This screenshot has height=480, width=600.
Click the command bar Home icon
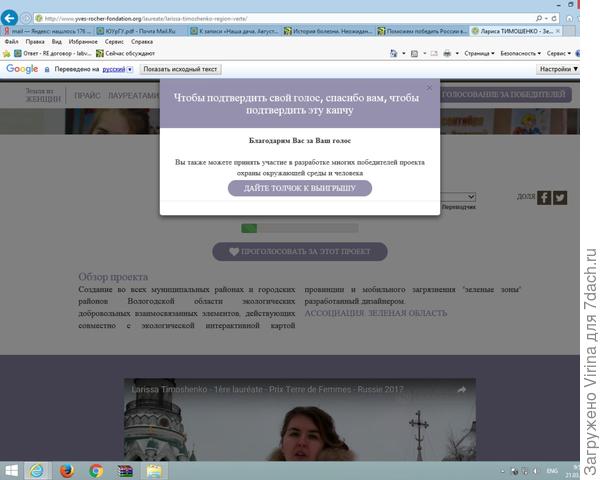pos(394,53)
